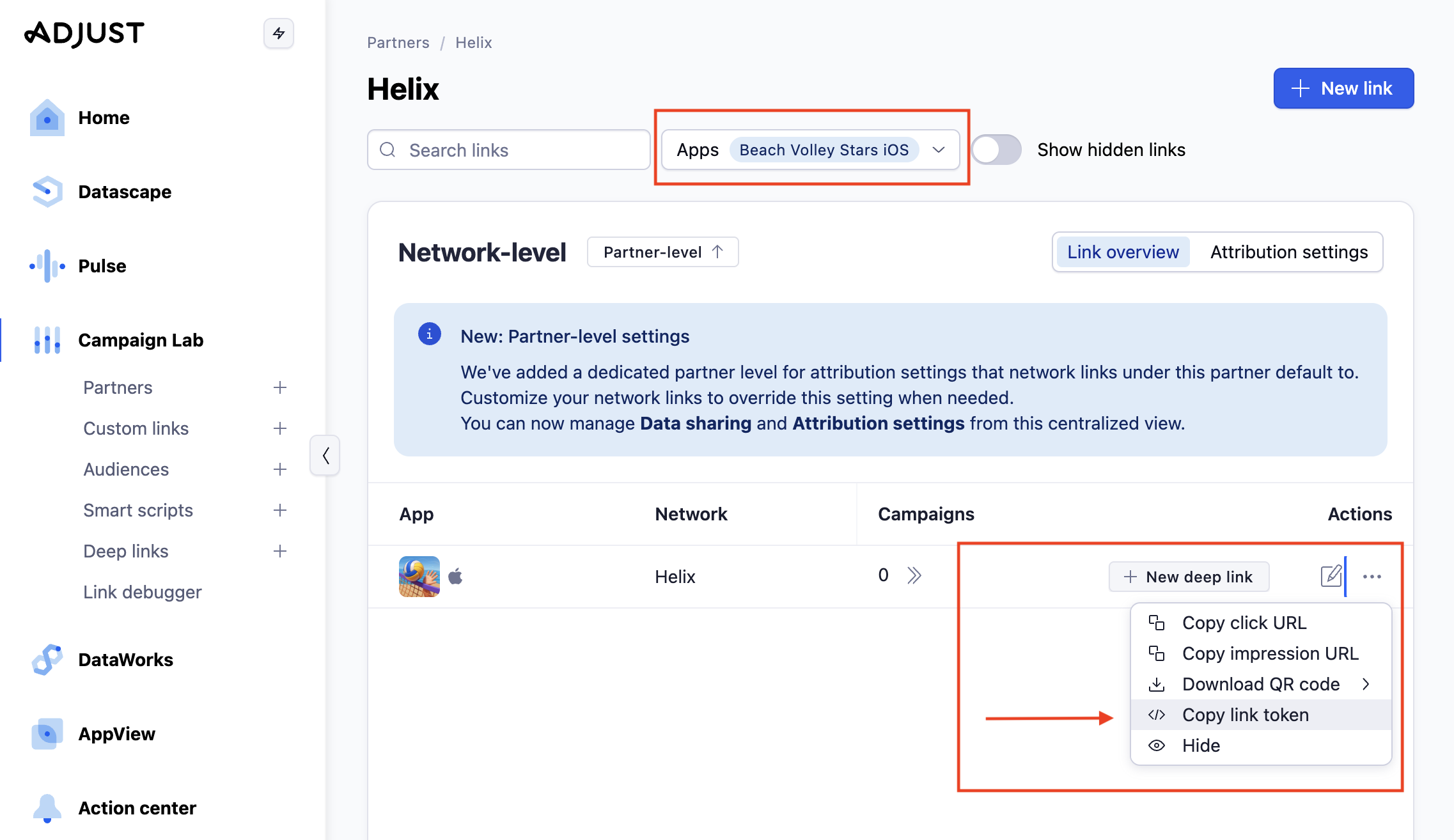This screenshot has height=840, width=1454.
Task: Open the three-dot more actions menu
Action: pos(1372,577)
